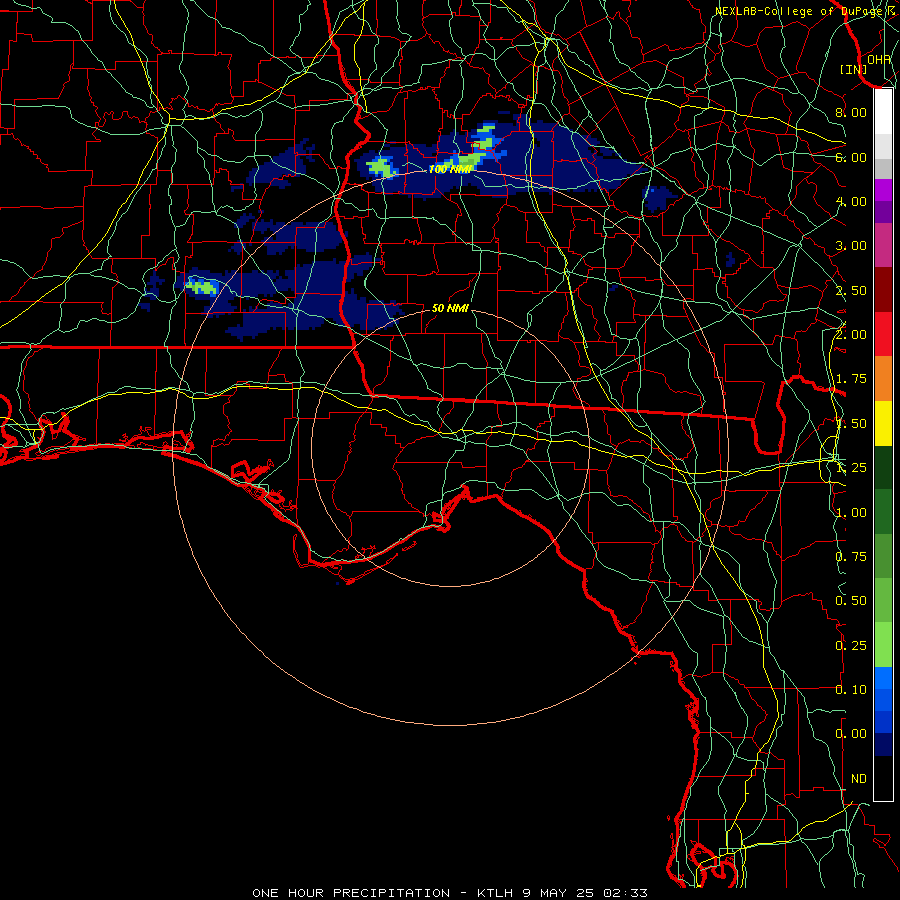Click the "1.00" legend label
900x900 pixels.
(x=851, y=513)
